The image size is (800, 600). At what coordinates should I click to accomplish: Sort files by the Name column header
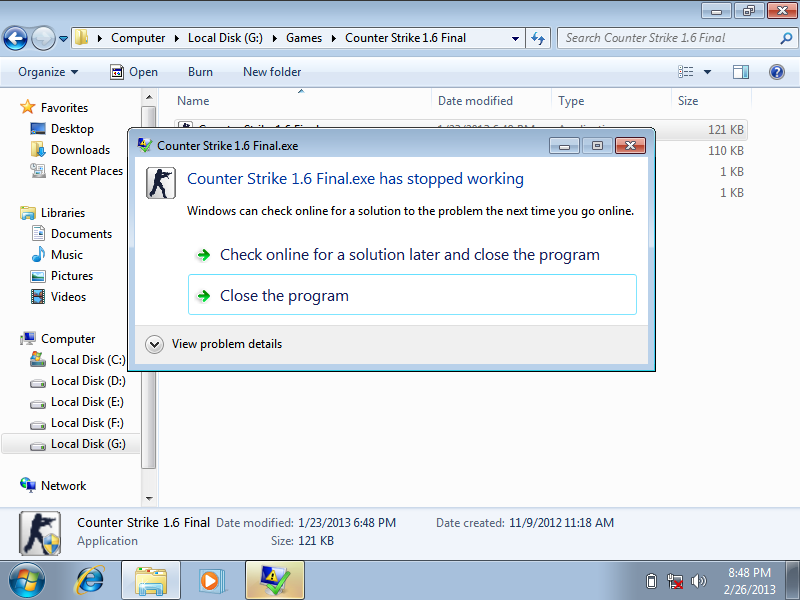[193, 101]
